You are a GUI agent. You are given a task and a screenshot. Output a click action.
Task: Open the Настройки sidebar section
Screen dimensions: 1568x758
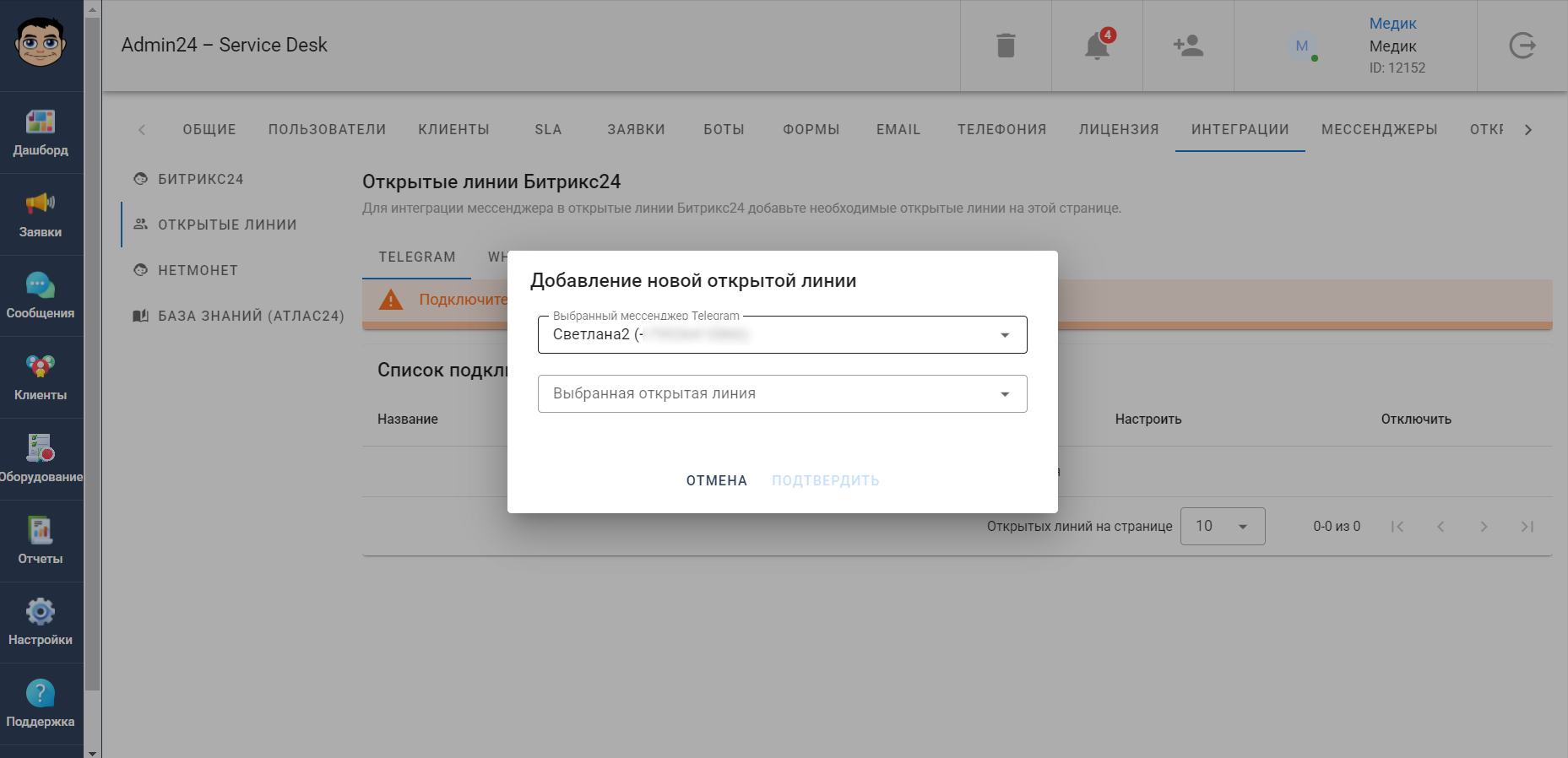click(x=41, y=623)
